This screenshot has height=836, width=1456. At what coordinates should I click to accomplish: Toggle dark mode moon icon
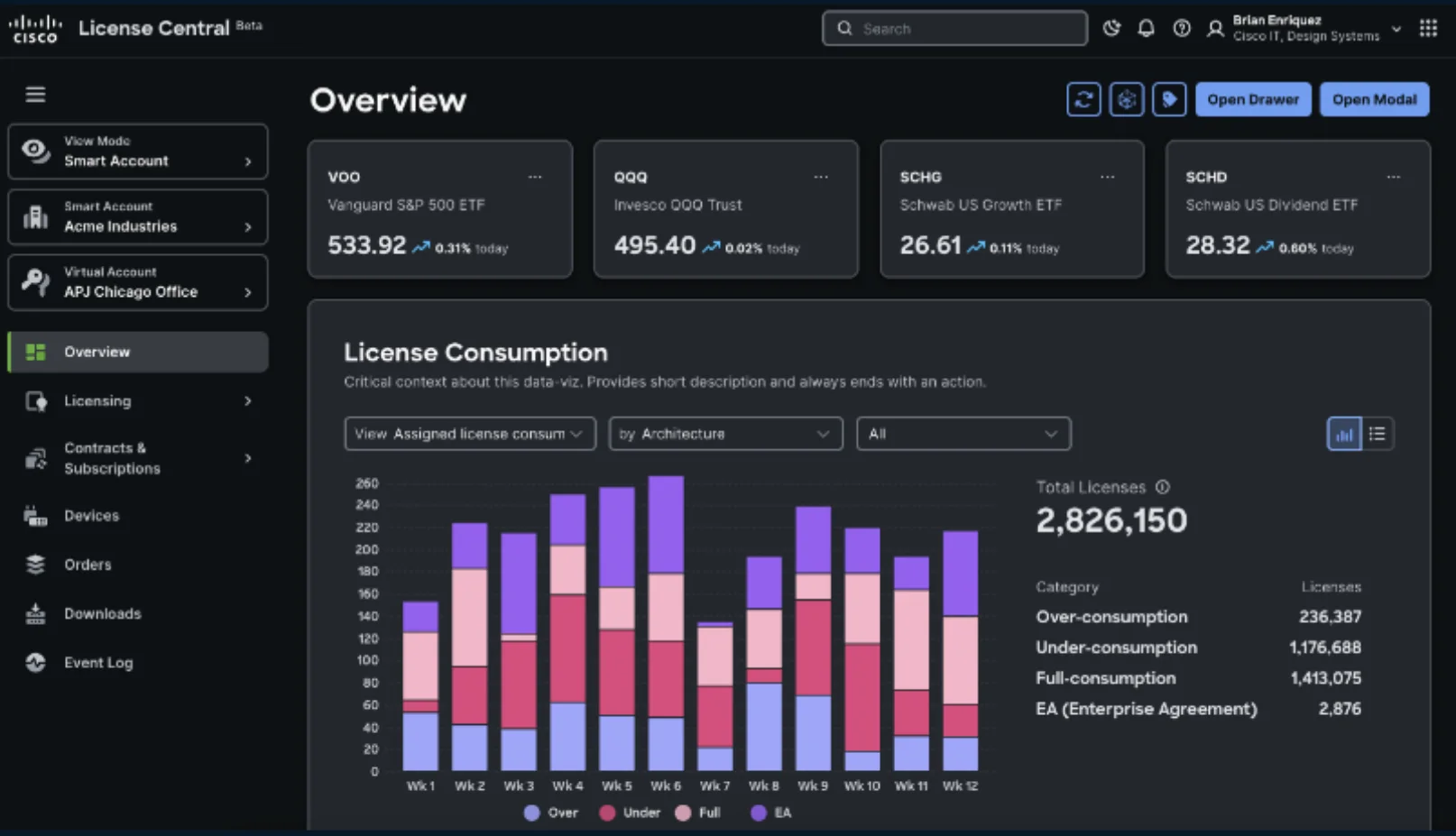pos(1111,29)
